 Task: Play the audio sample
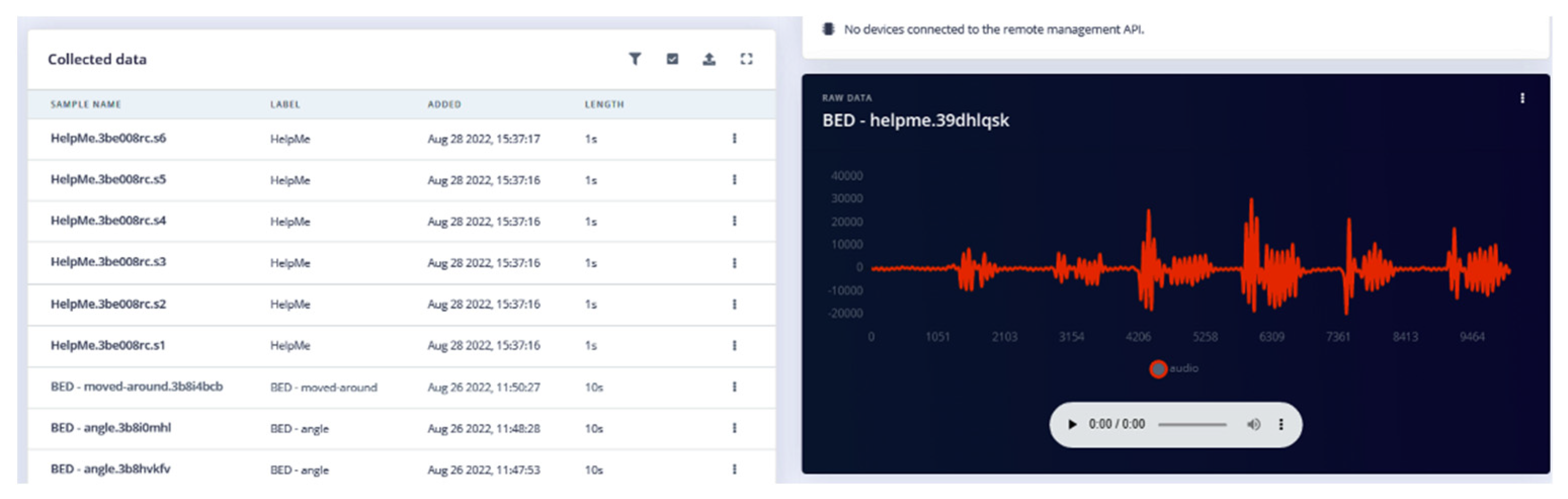coord(1073,425)
